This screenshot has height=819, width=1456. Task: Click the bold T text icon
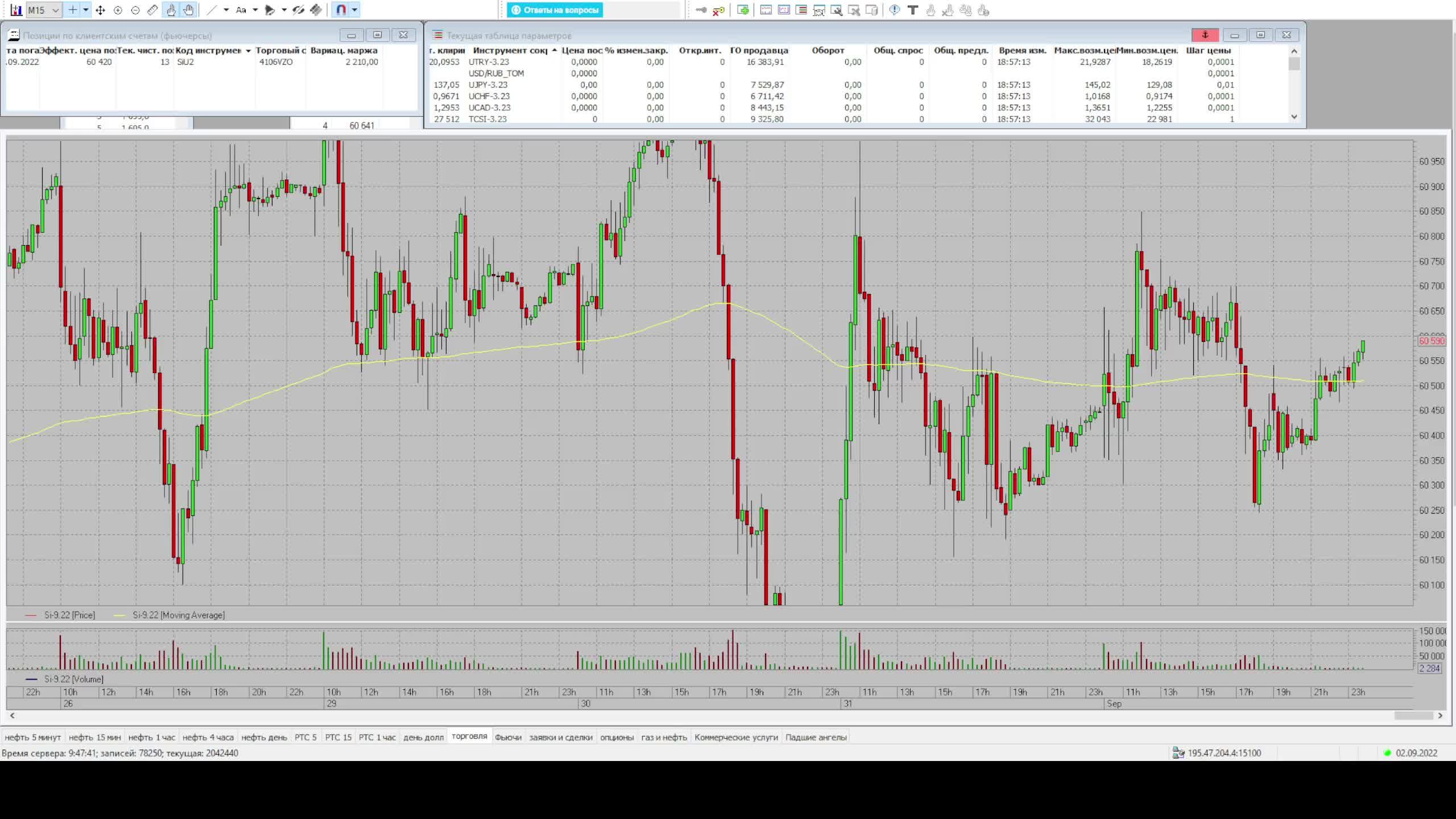coord(912,10)
